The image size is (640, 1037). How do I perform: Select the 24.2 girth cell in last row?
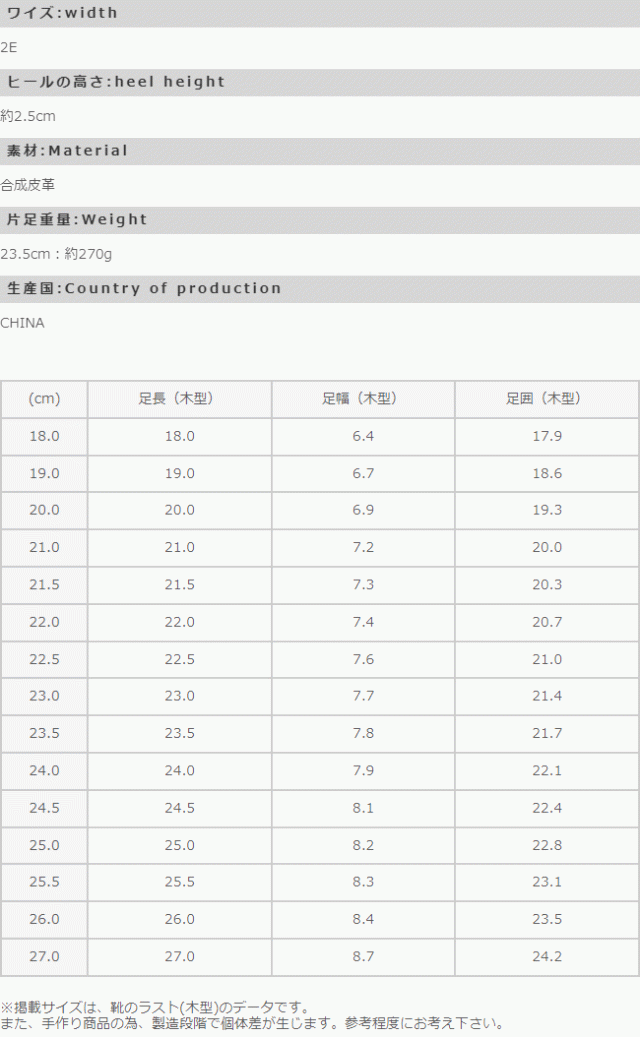coord(546,956)
